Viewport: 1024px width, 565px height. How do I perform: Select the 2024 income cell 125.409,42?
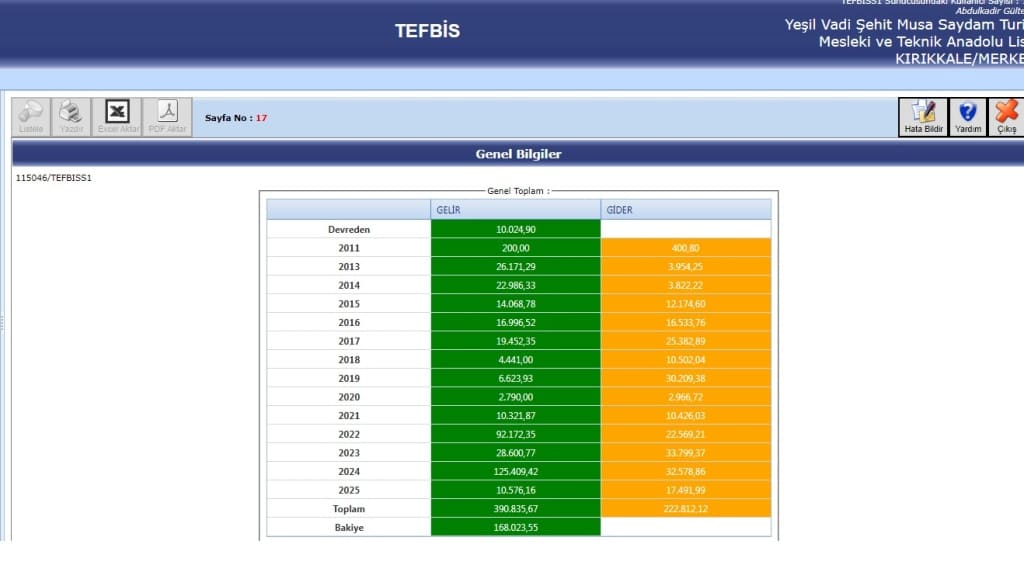(516, 471)
